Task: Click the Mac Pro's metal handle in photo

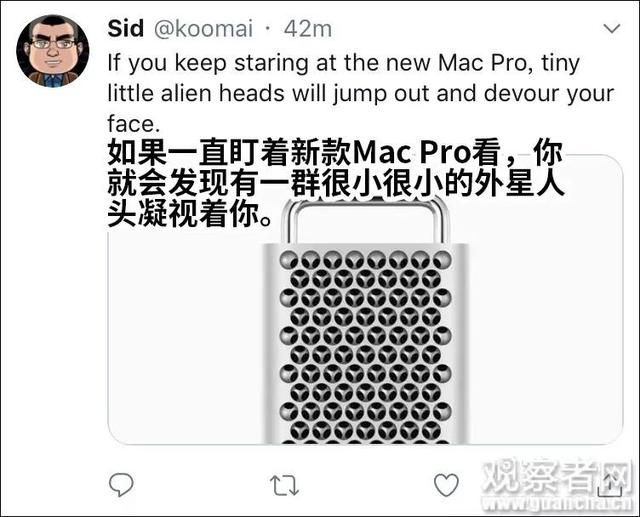Action: [x=365, y=219]
